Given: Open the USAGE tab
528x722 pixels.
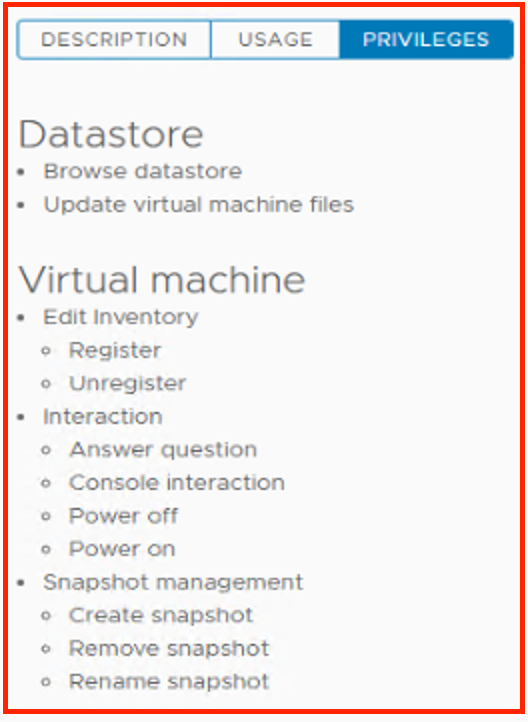Looking at the screenshot, I should (275, 40).
